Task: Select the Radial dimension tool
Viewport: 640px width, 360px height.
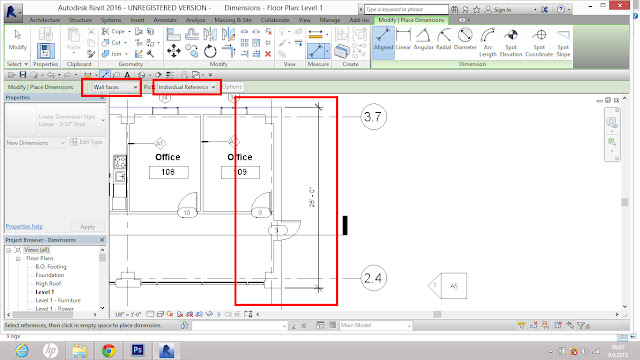Action: 443,40
